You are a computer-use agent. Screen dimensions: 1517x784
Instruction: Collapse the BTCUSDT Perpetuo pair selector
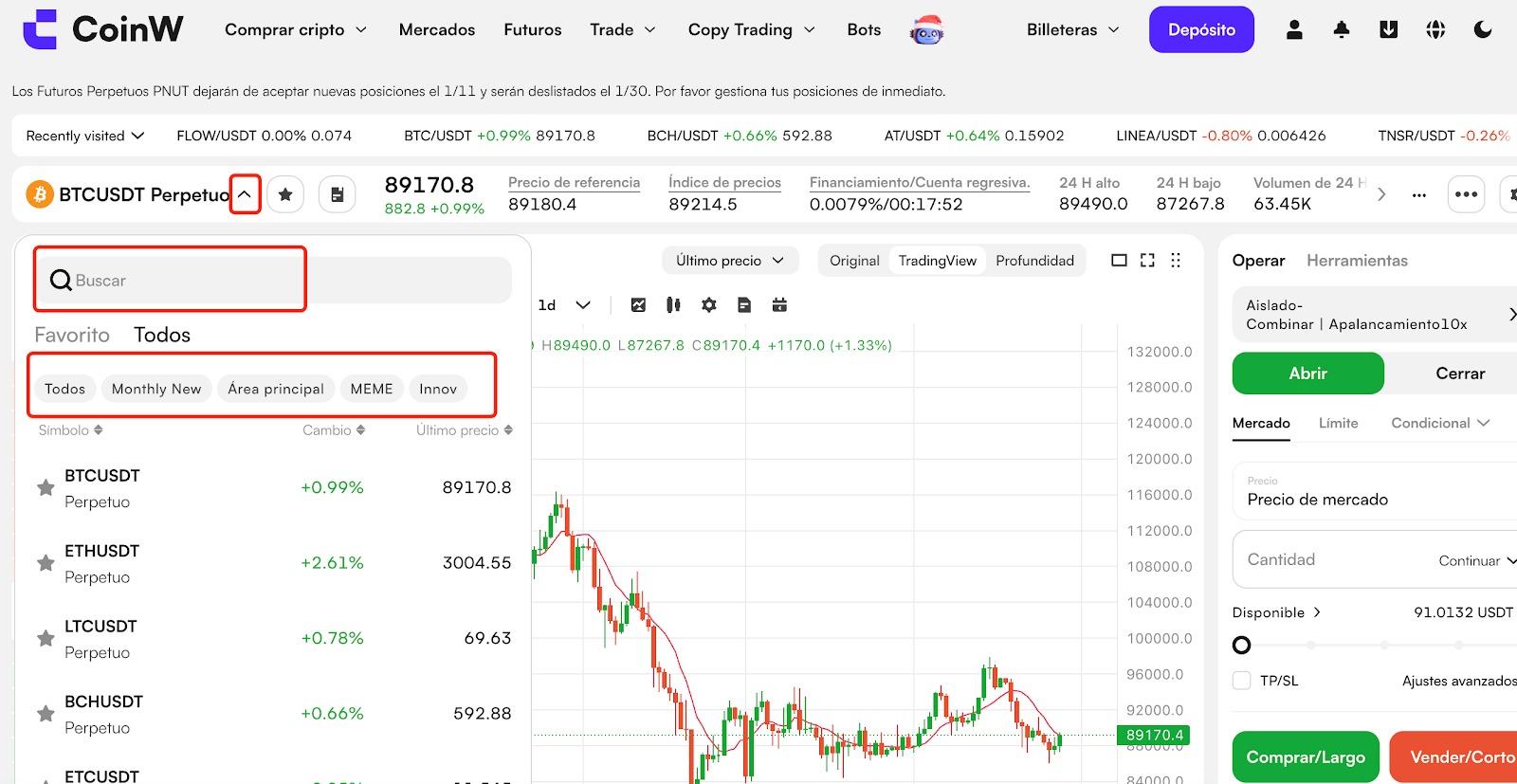click(245, 194)
